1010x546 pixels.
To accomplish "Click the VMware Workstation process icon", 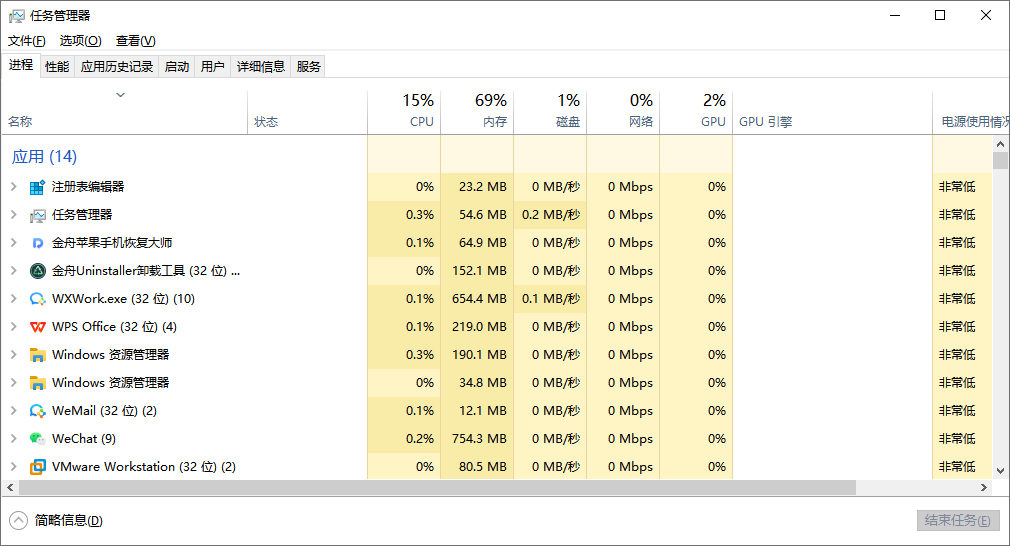I will (x=37, y=467).
